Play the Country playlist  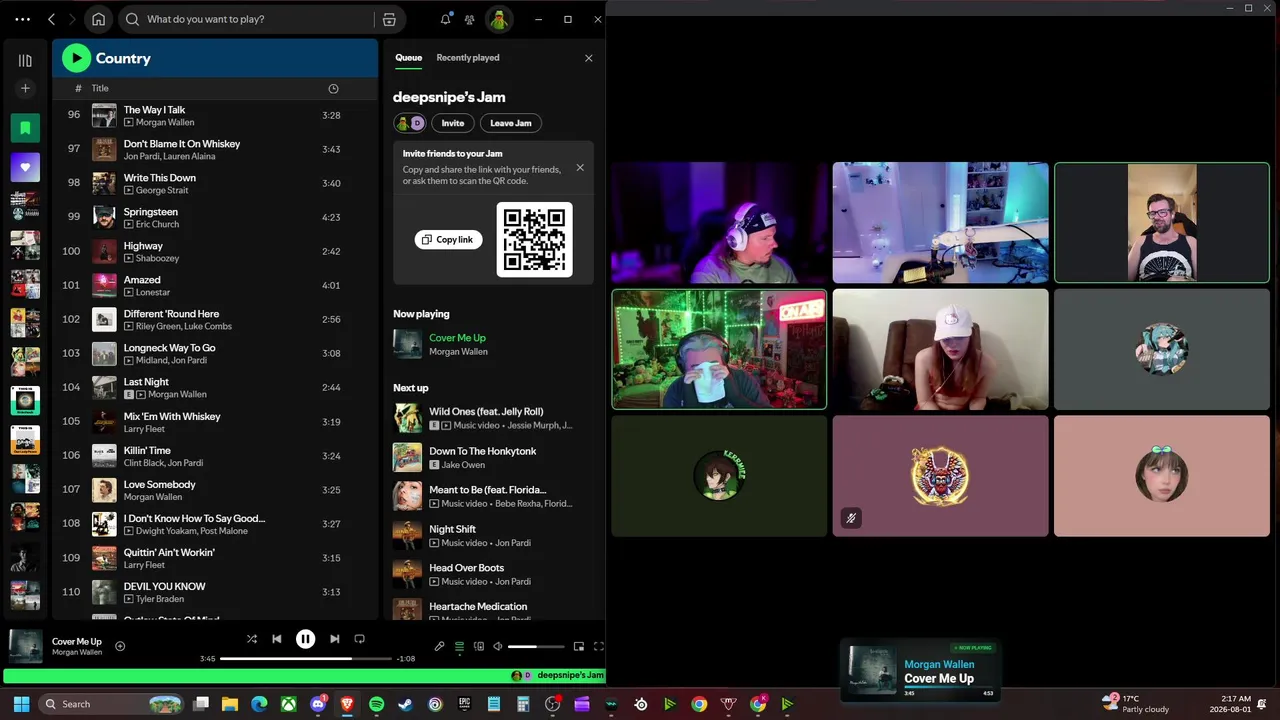[76, 58]
